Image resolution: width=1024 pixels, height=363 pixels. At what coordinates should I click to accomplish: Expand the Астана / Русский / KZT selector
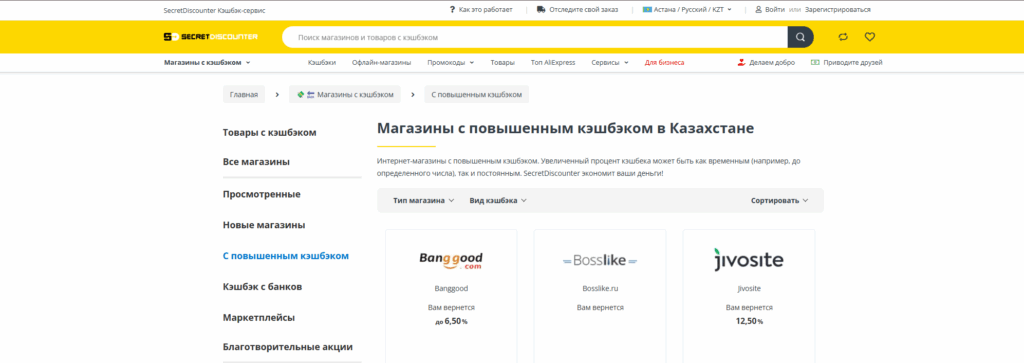(x=687, y=10)
